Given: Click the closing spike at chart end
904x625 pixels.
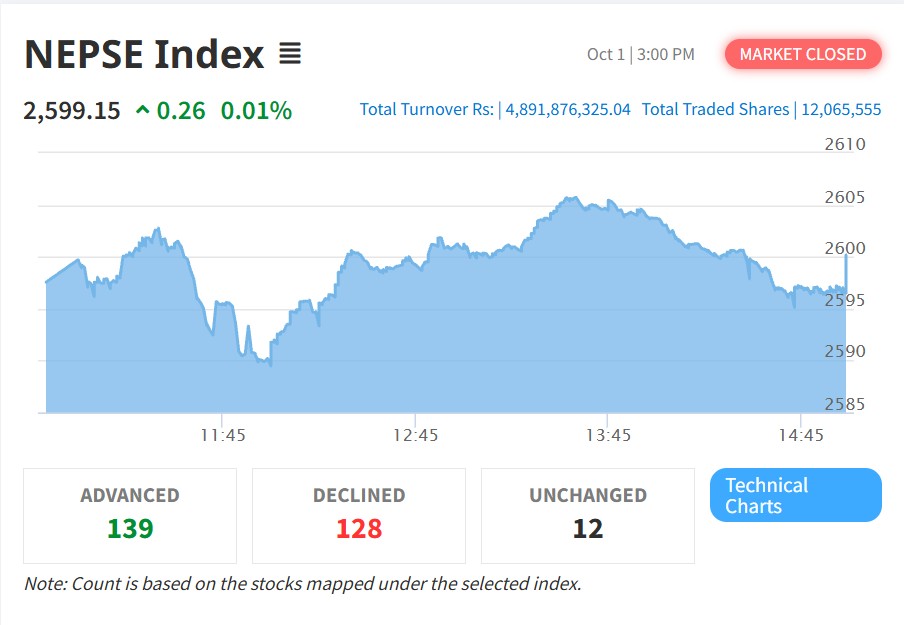Looking at the screenshot, I should [x=846, y=271].
